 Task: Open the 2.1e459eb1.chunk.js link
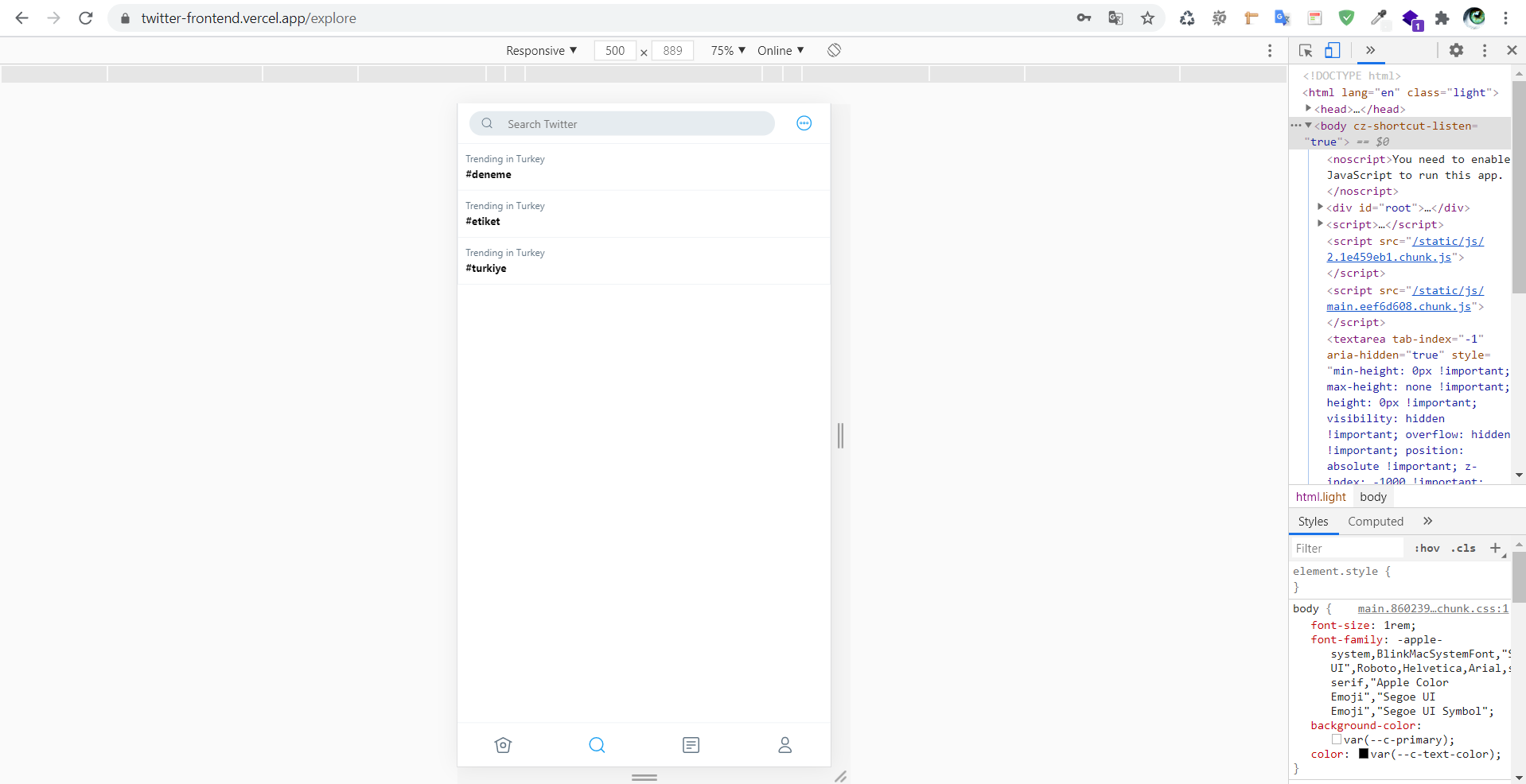1405,249
